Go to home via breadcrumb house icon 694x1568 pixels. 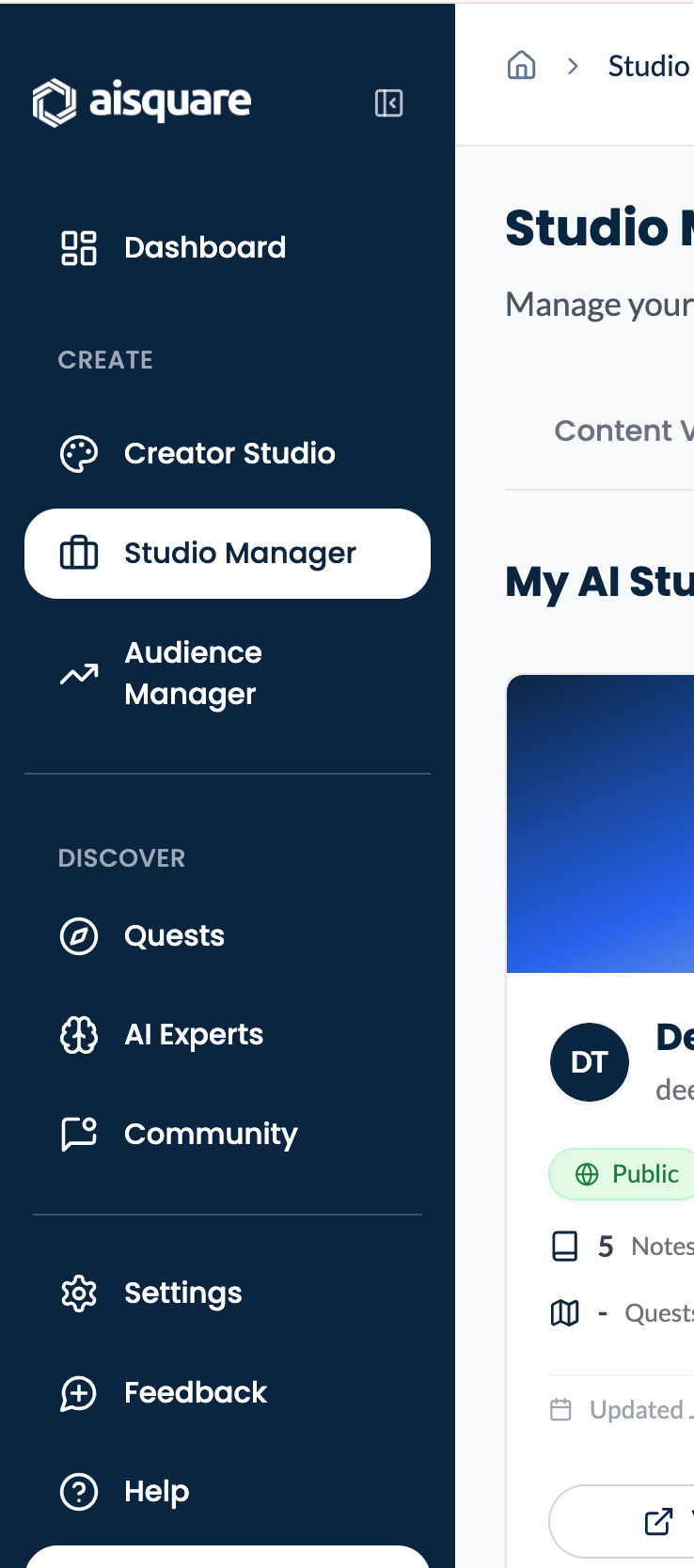522,66
